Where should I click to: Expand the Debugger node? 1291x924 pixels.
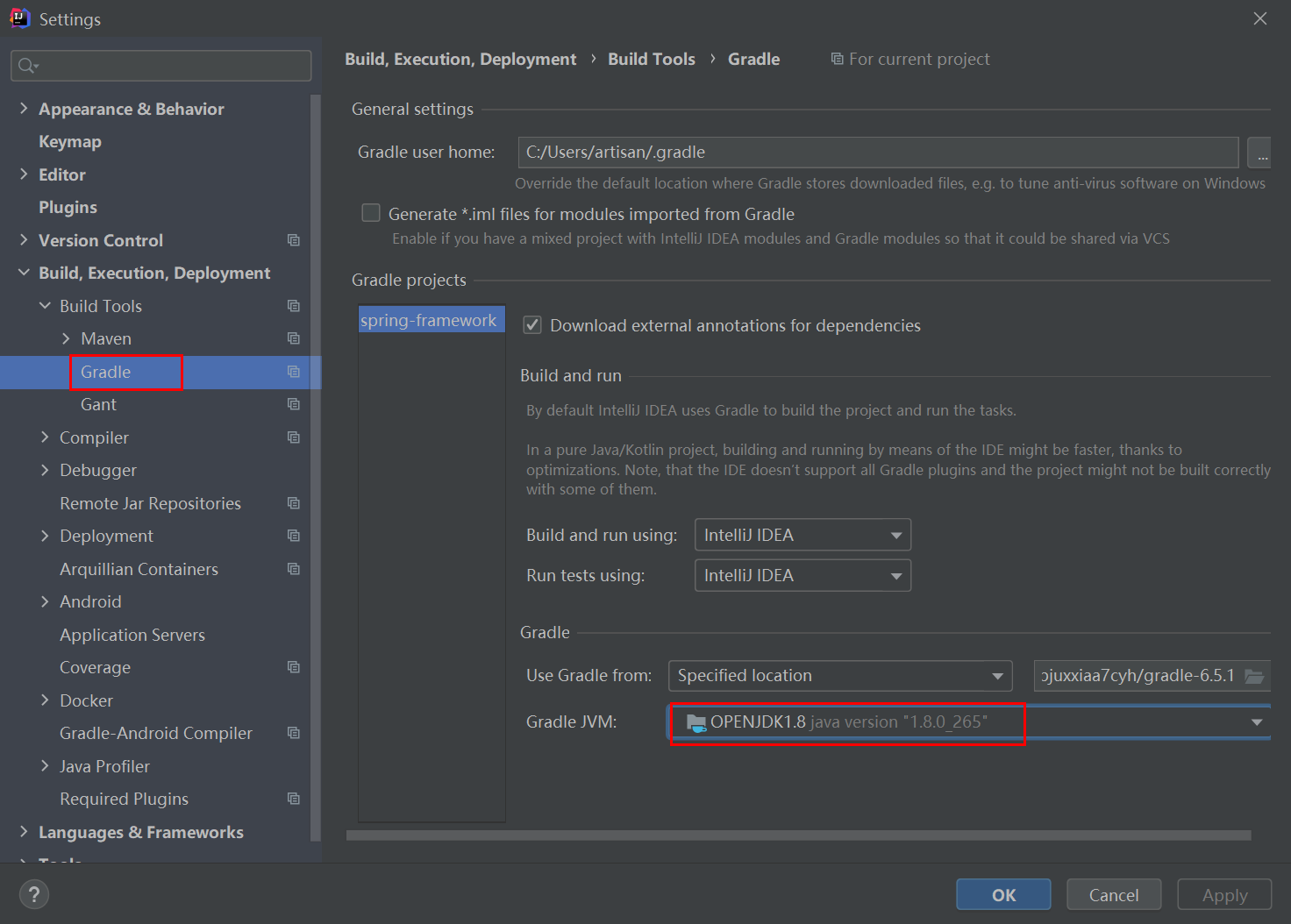pyautogui.click(x=45, y=470)
